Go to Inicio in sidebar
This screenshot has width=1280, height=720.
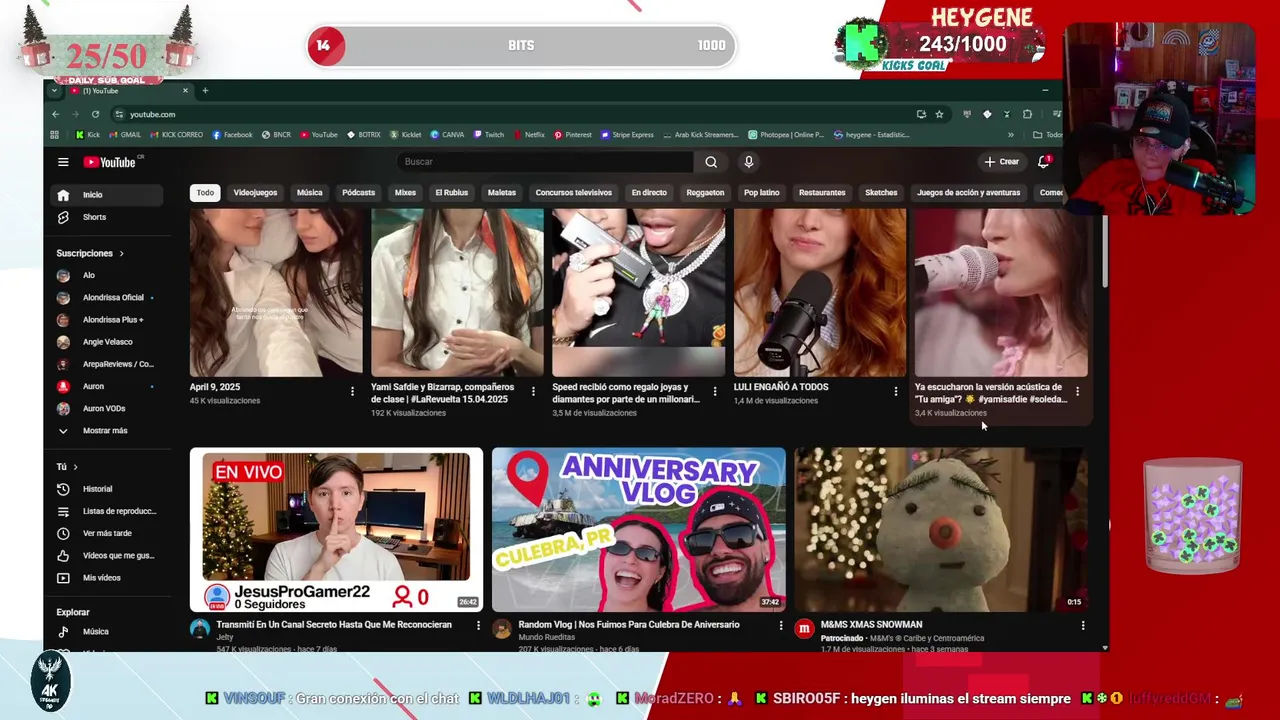pyautogui.click(x=106, y=195)
